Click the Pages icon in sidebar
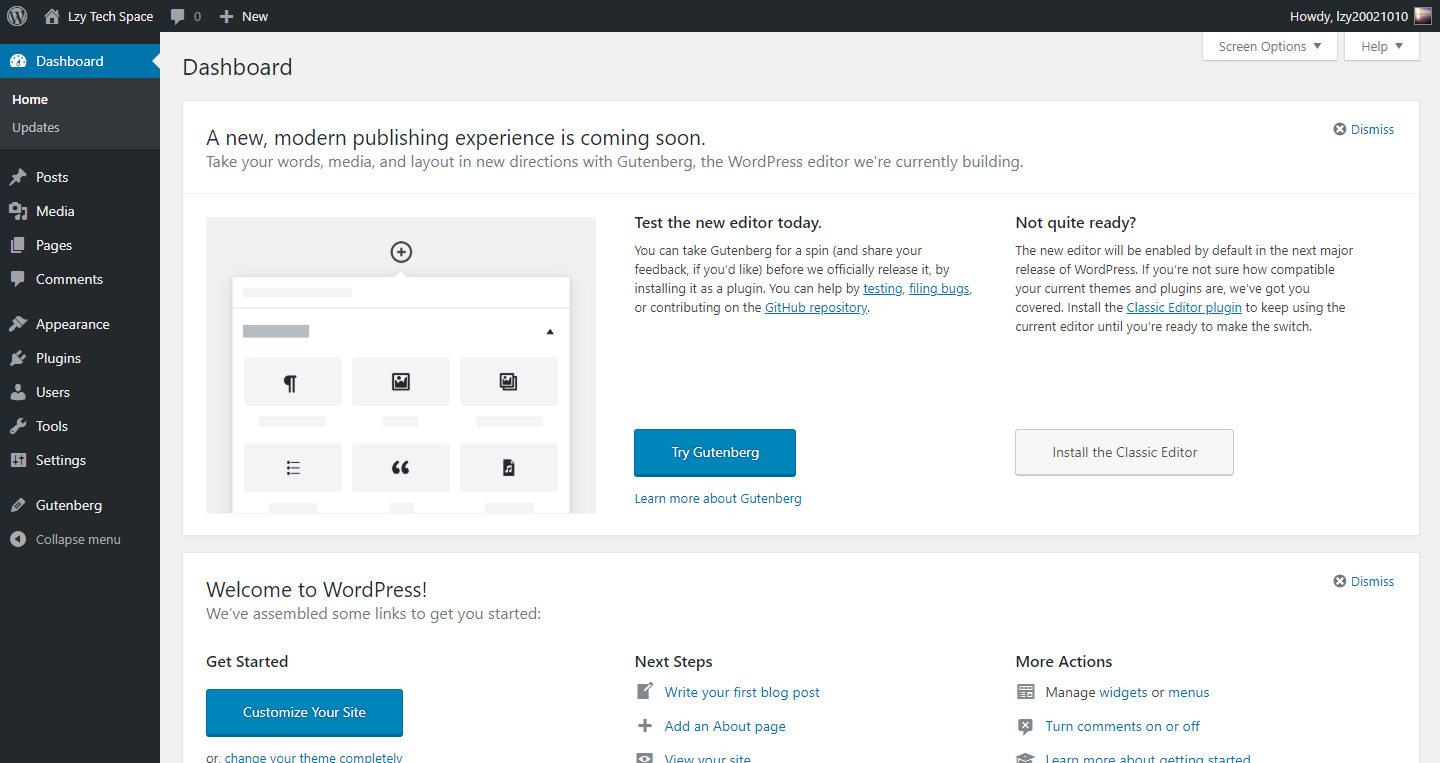1440x763 pixels. [x=18, y=245]
